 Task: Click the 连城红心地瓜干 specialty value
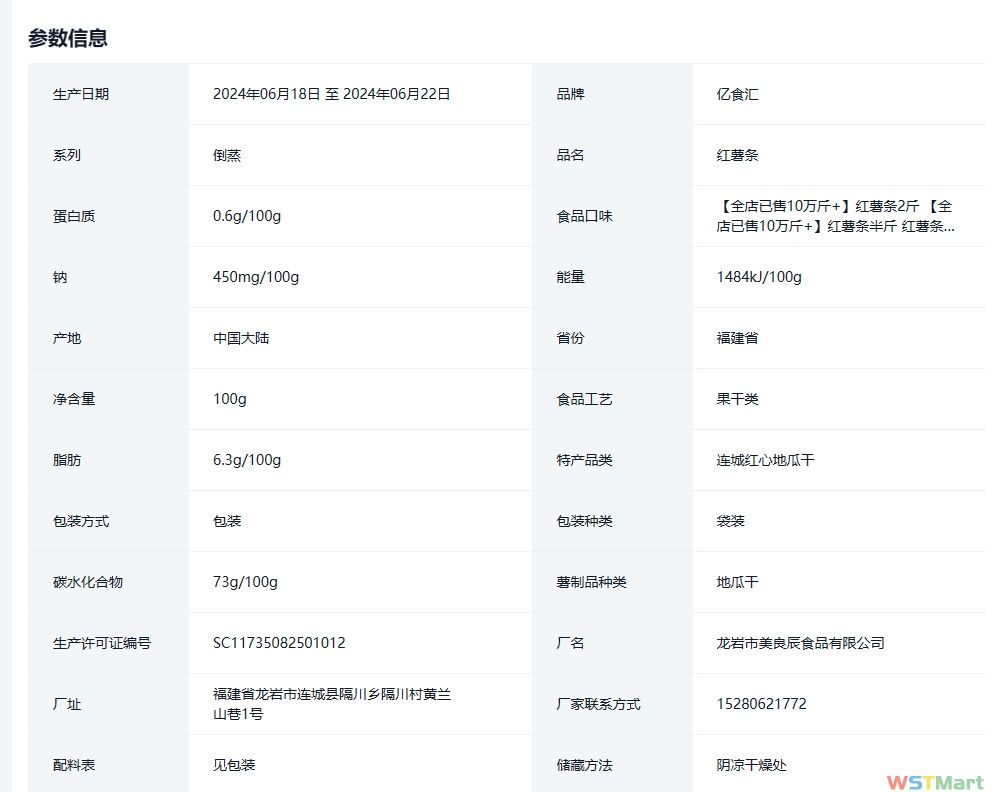765,460
